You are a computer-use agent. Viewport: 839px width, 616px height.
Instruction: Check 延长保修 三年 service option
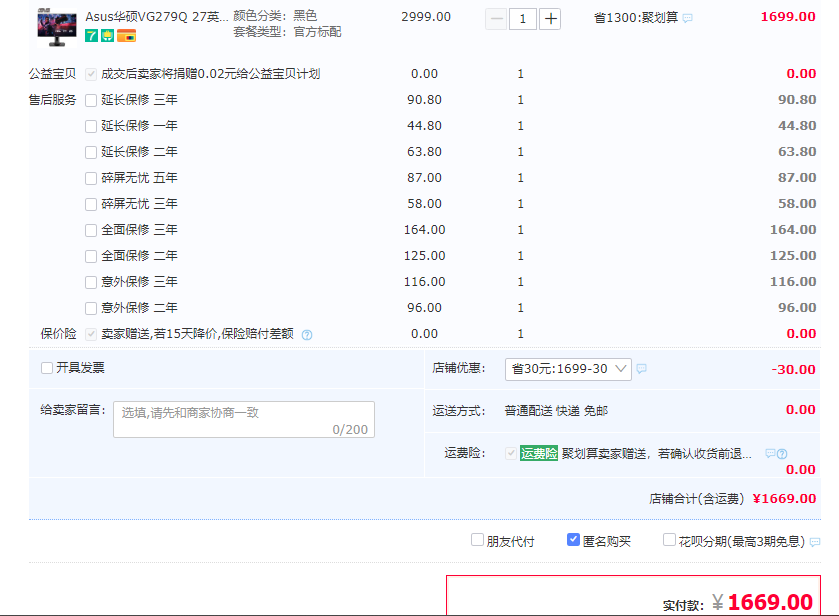(x=91, y=101)
